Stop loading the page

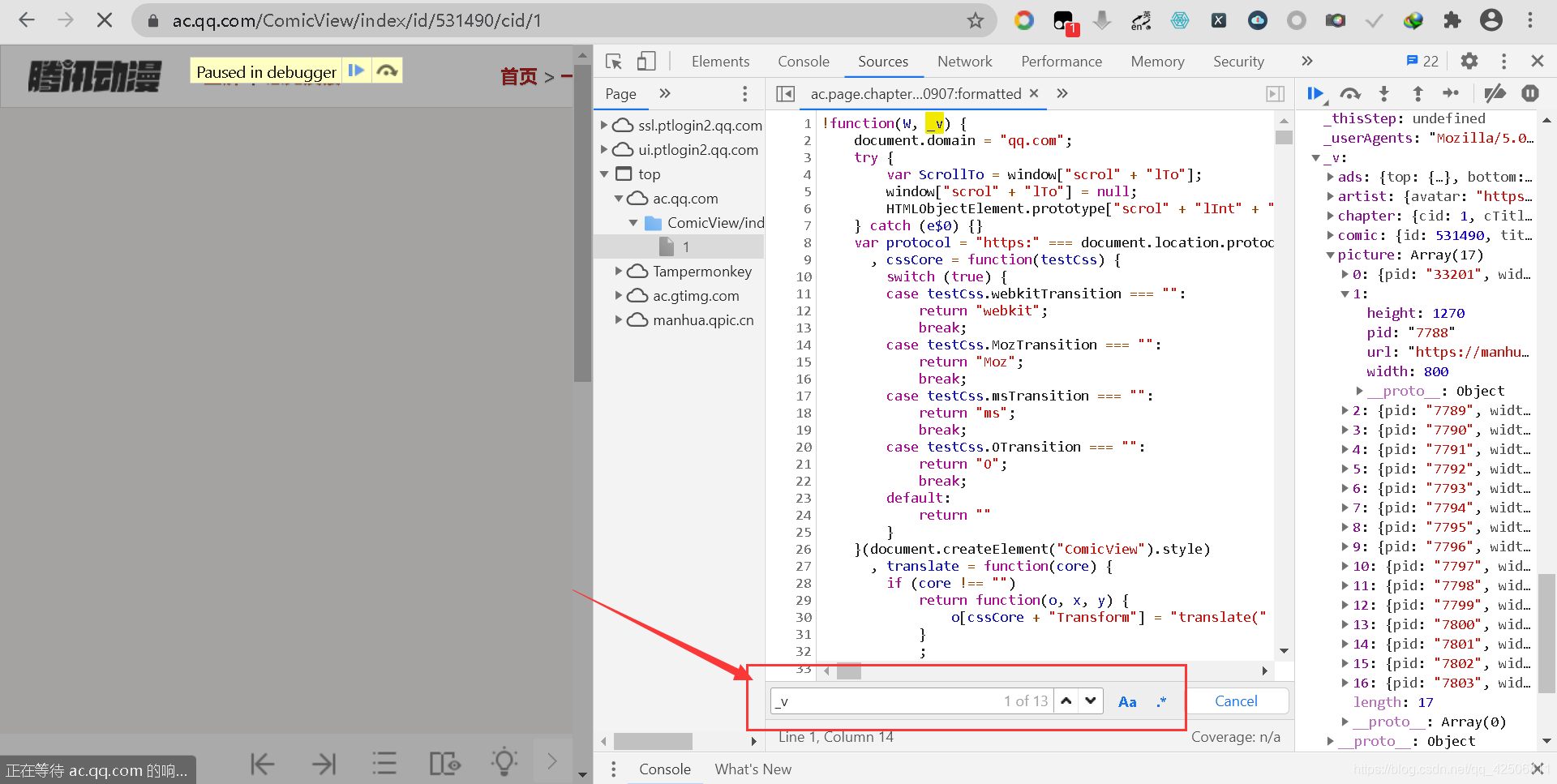105,20
